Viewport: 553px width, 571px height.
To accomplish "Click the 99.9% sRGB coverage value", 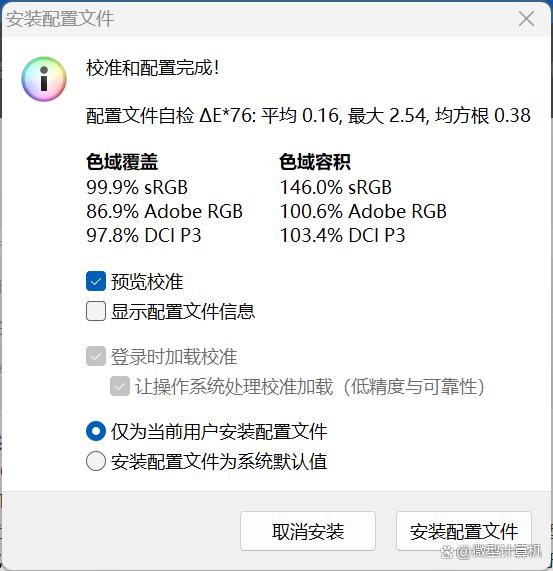I will 137,188.
